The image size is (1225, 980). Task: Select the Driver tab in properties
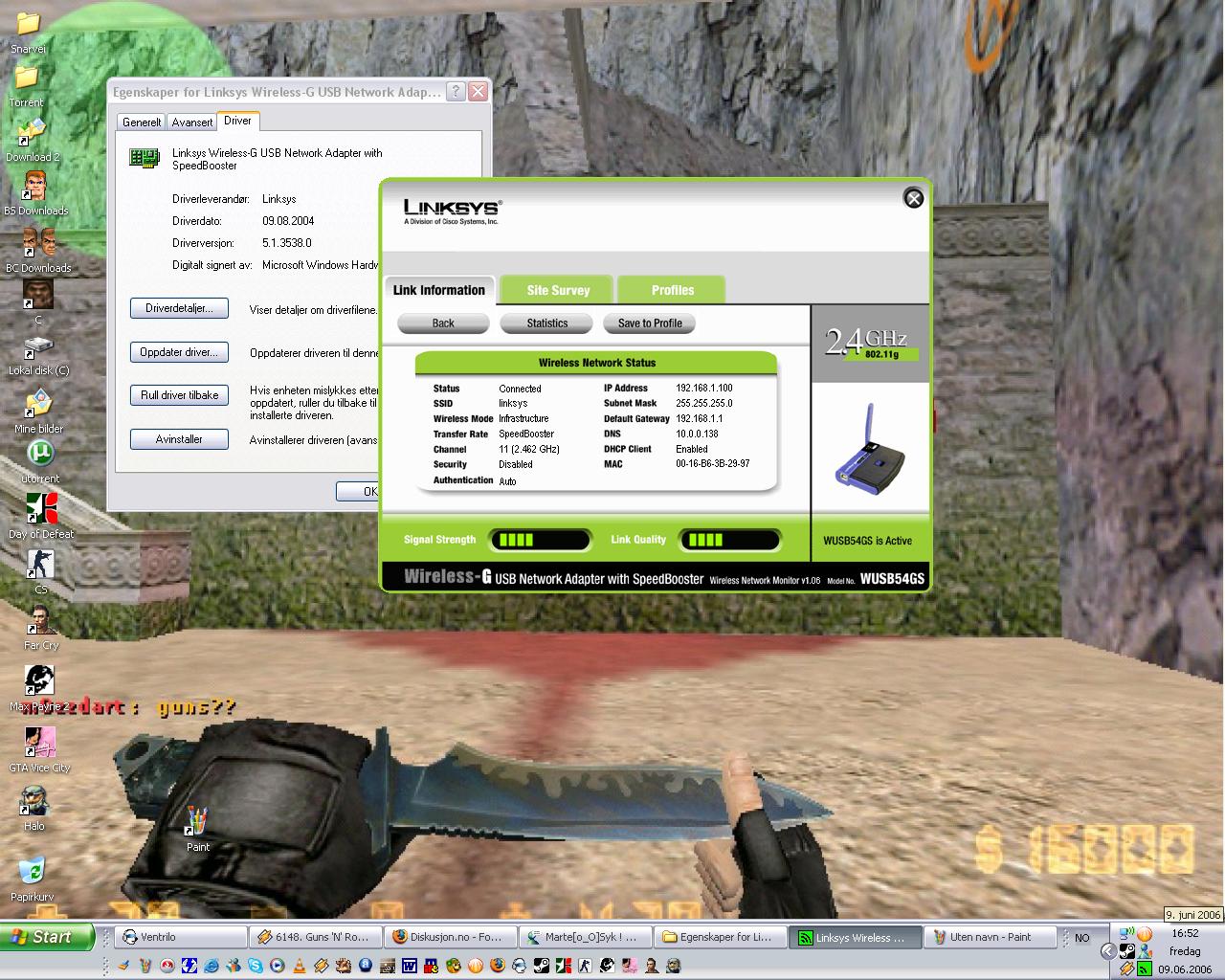point(237,121)
